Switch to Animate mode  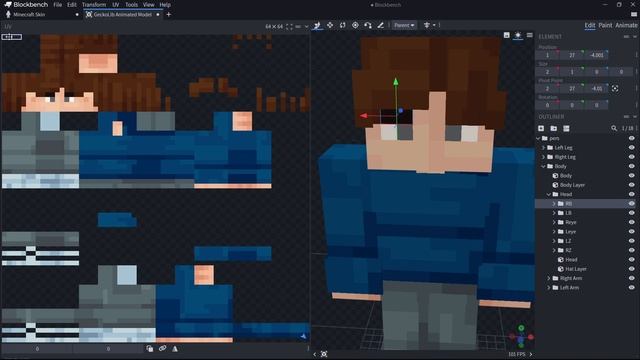(x=626, y=25)
